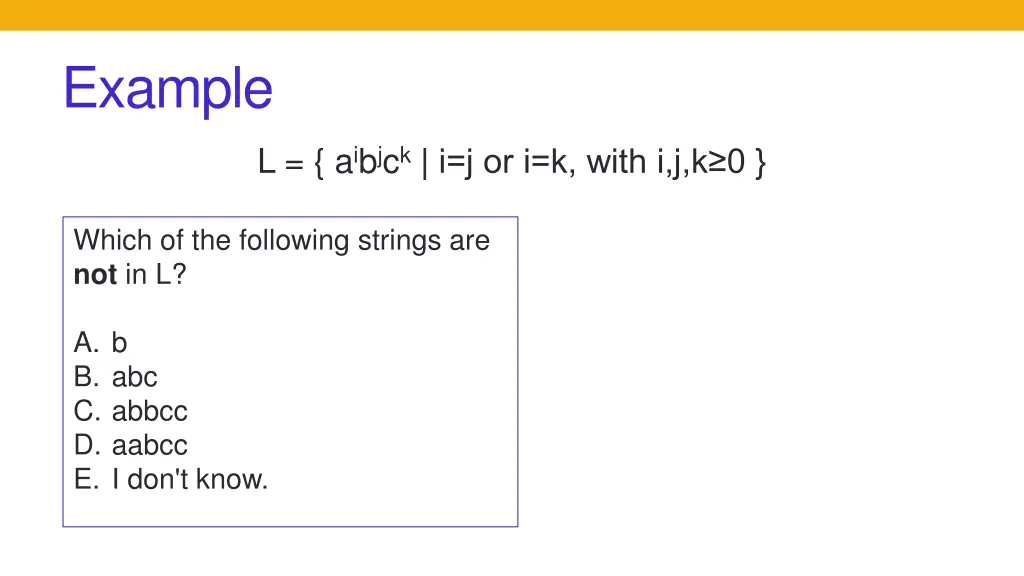Click the "L =" at formula start
This screenshot has width=1024, height=576.
[280, 162]
